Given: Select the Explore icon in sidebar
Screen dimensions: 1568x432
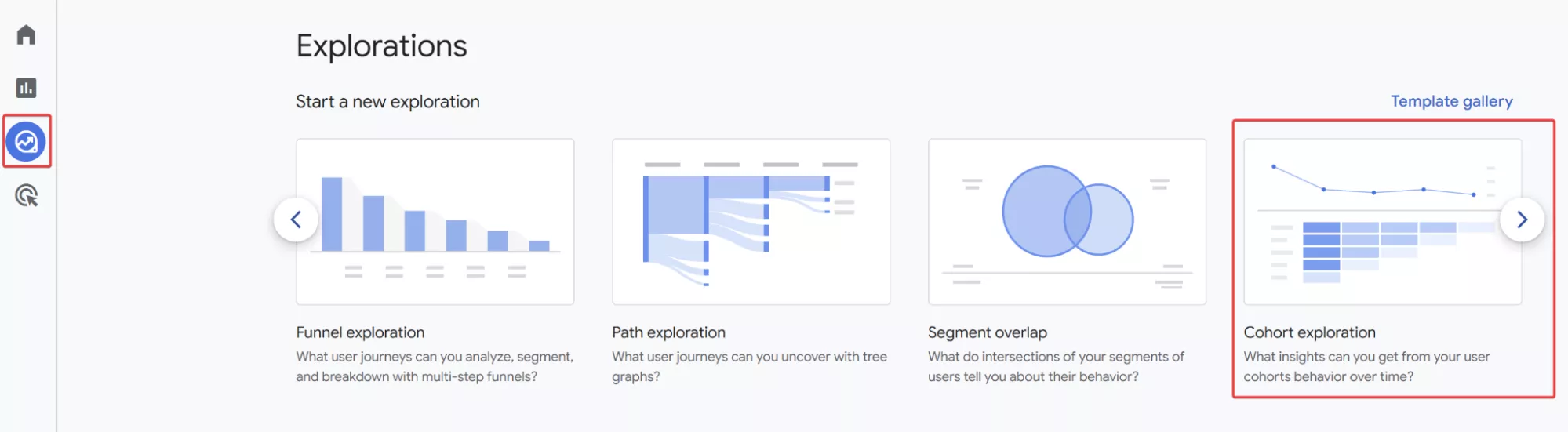Looking at the screenshot, I should tap(26, 142).
